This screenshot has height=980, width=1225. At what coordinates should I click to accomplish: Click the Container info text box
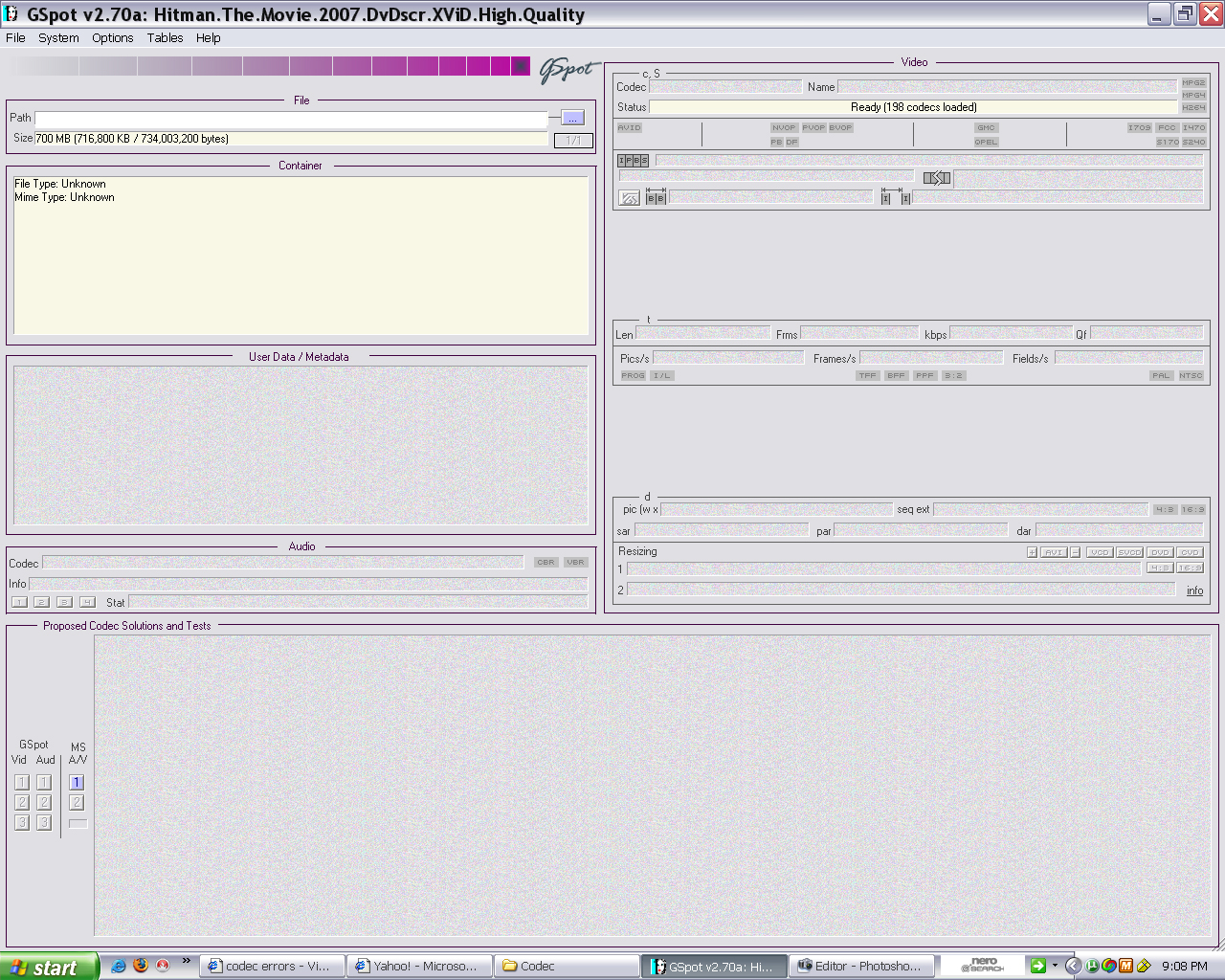[301, 255]
